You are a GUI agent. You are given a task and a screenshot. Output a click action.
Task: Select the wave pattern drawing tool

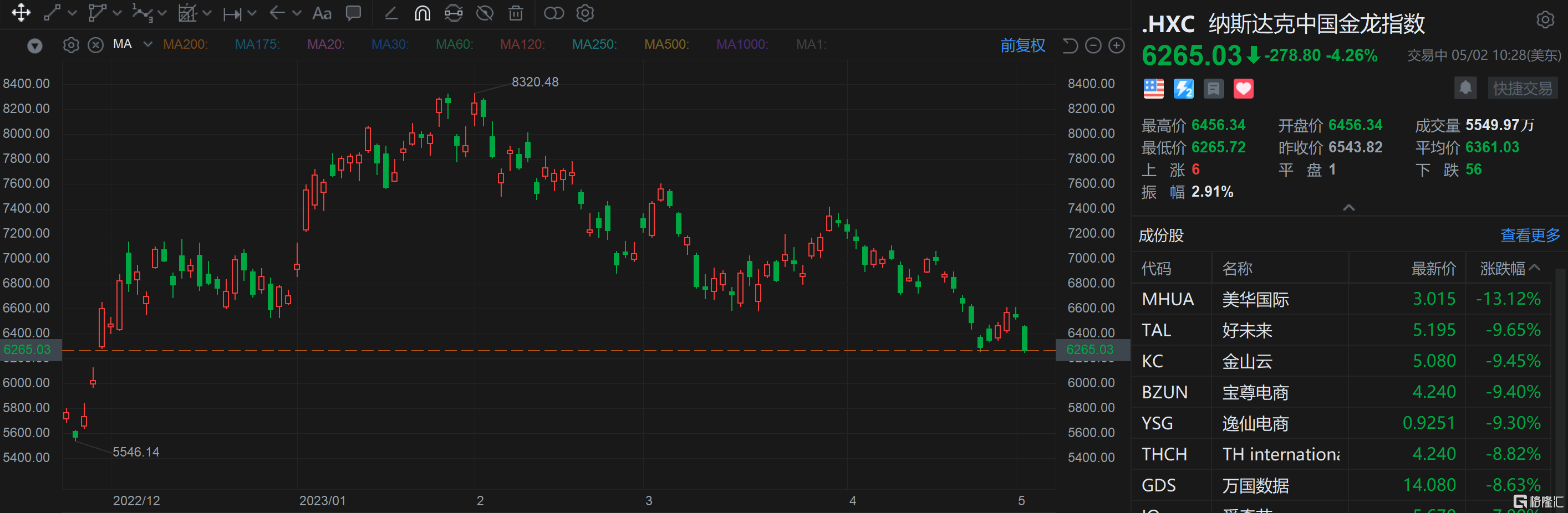pyautogui.click(x=142, y=13)
